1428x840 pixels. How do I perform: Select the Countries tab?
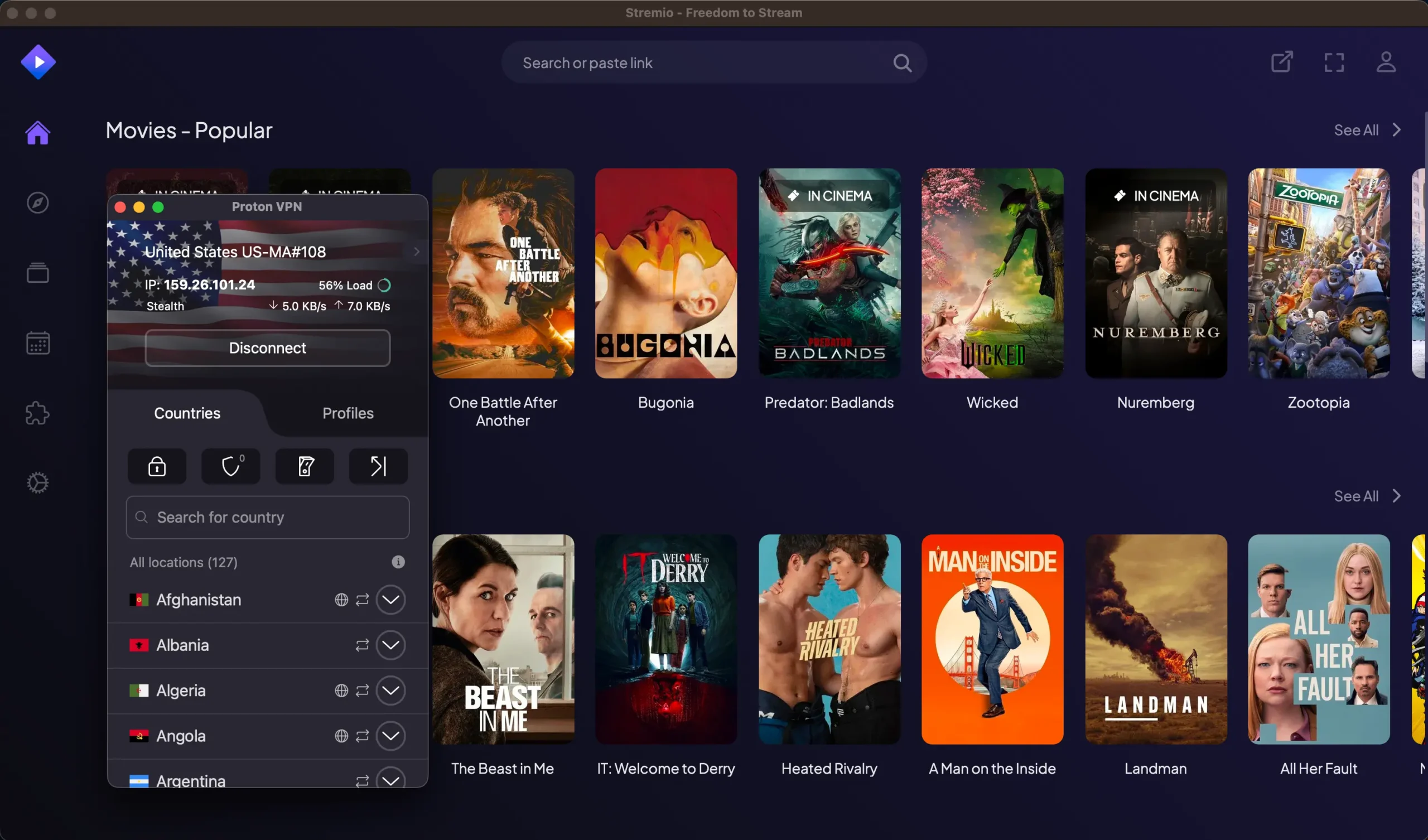[x=187, y=413]
